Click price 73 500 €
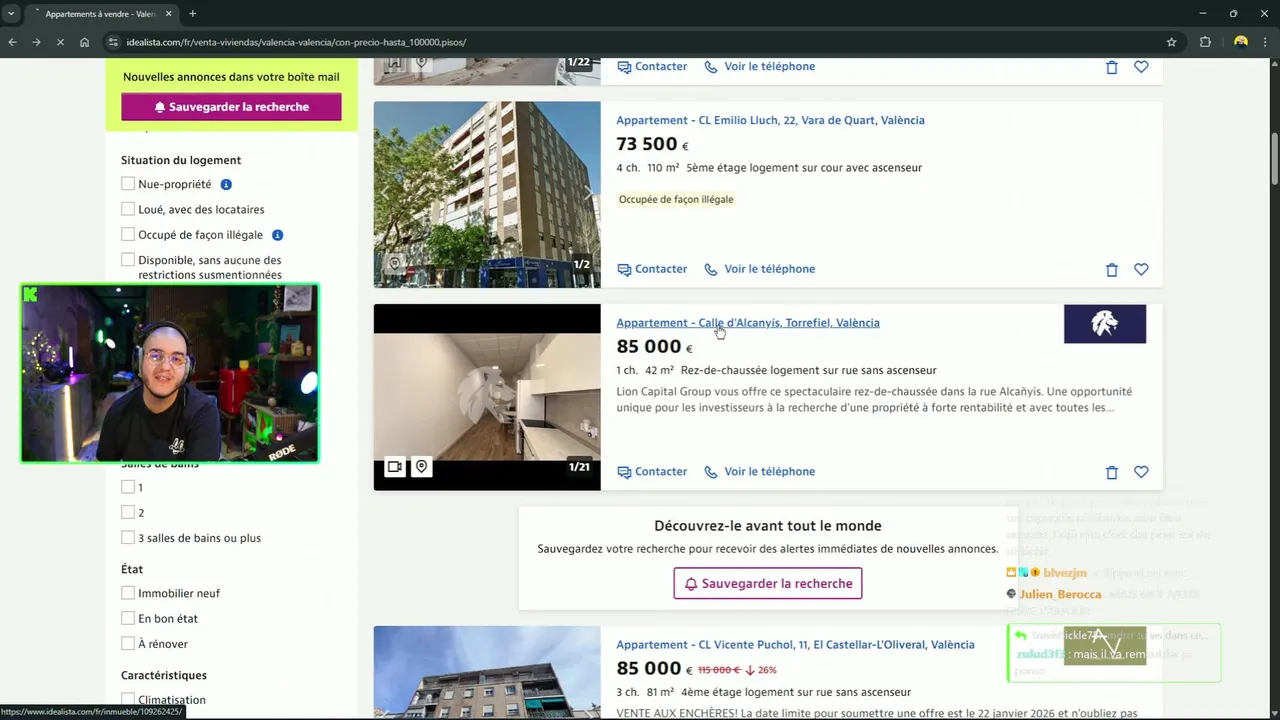 652,145
